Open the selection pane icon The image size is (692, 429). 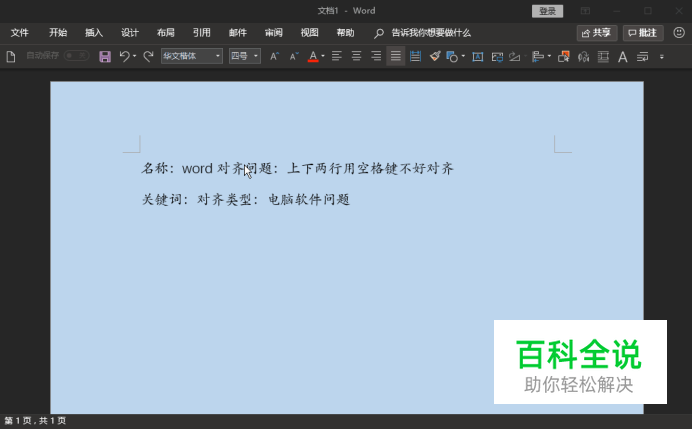click(564, 56)
